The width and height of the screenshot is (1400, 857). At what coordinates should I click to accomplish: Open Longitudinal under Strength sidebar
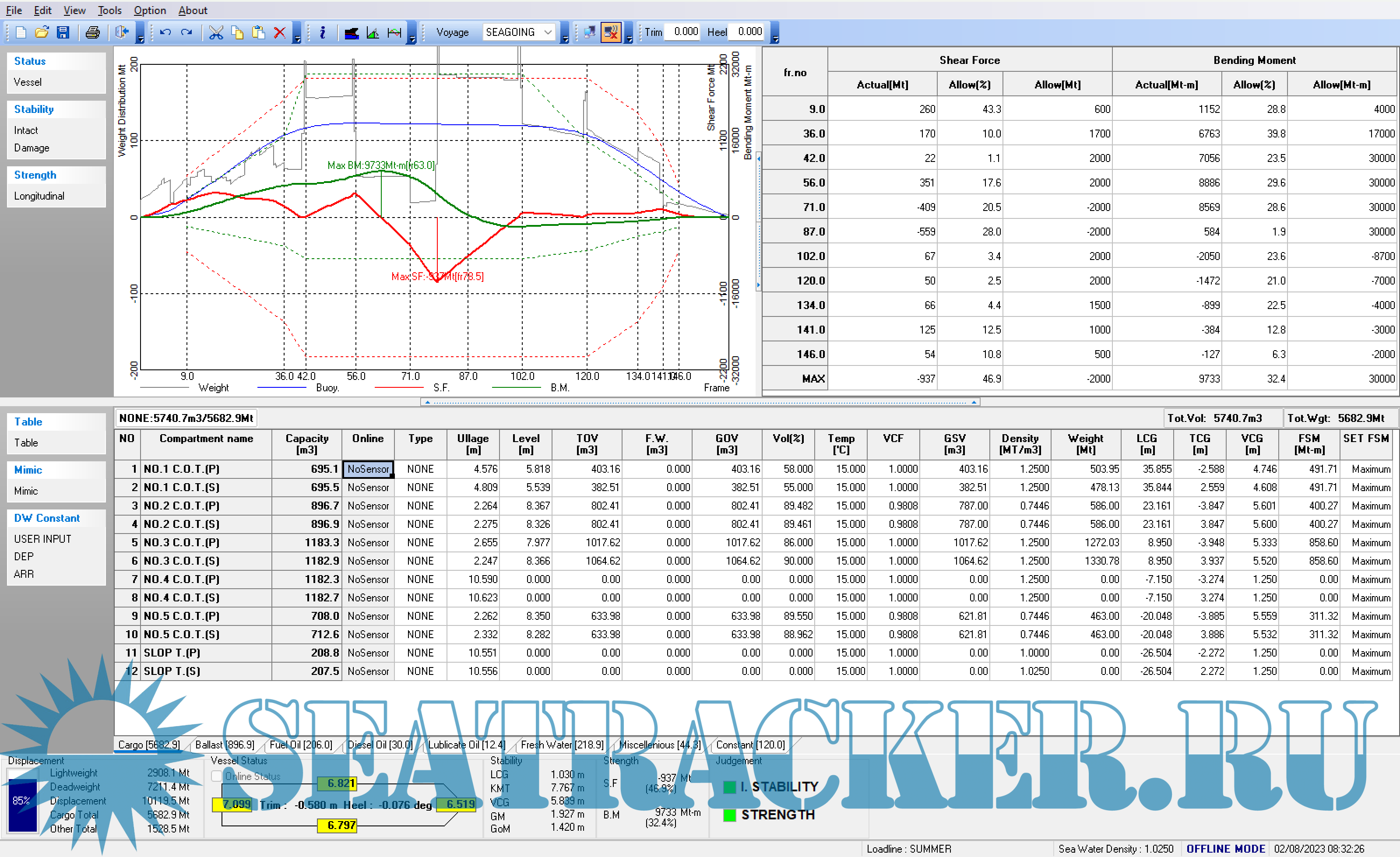(39, 196)
